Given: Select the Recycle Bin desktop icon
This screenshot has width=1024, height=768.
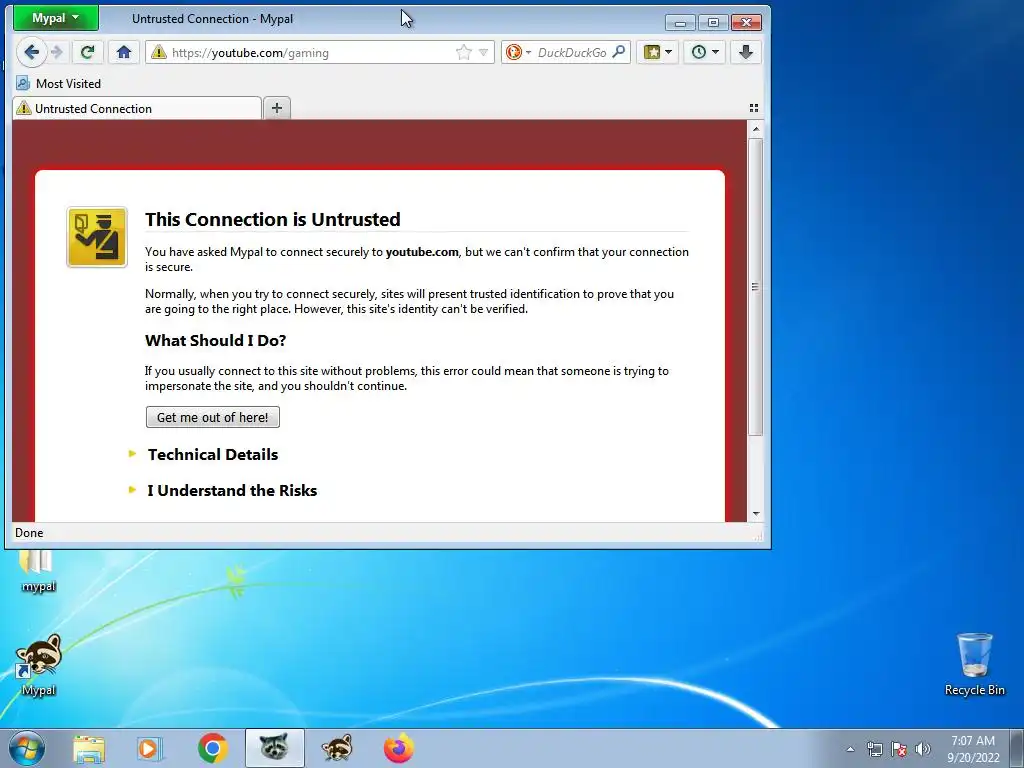Looking at the screenshot, I should [974, 664].
